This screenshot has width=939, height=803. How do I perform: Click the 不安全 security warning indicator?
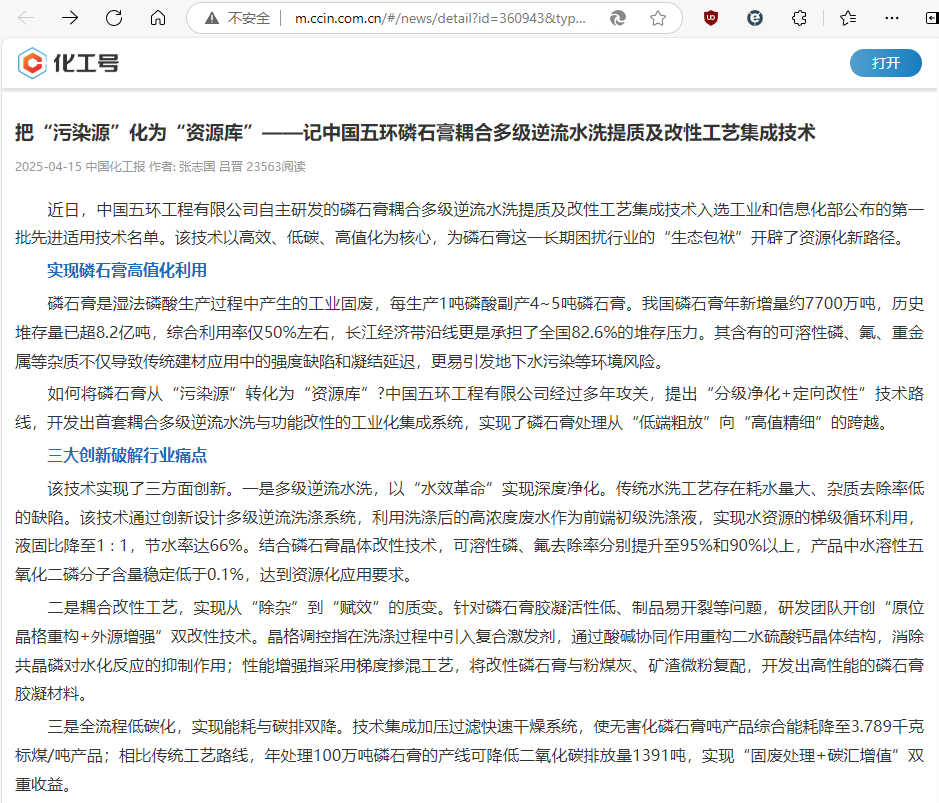click(238, 19)
